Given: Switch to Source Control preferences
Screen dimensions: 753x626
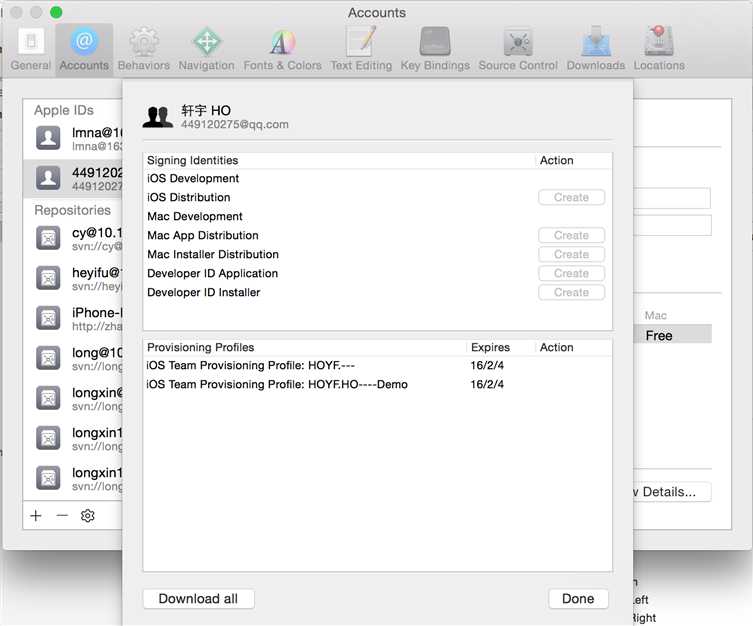Looking at the screenshot, I should [518, 49].
